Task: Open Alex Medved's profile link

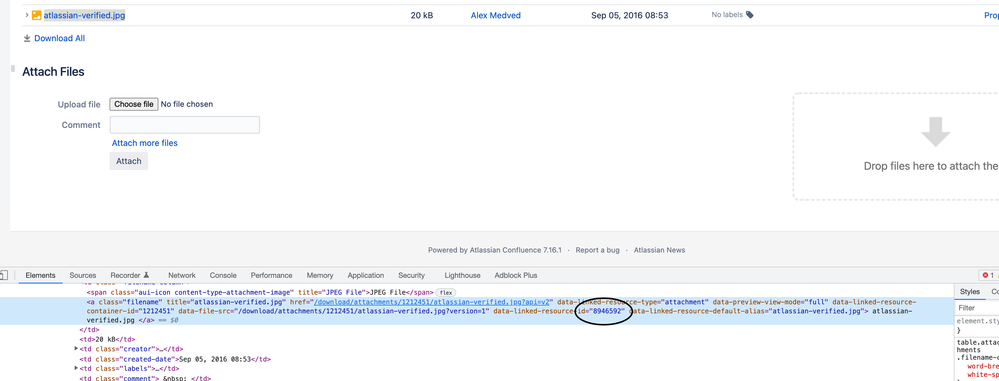Action: (x=496, y=15)
